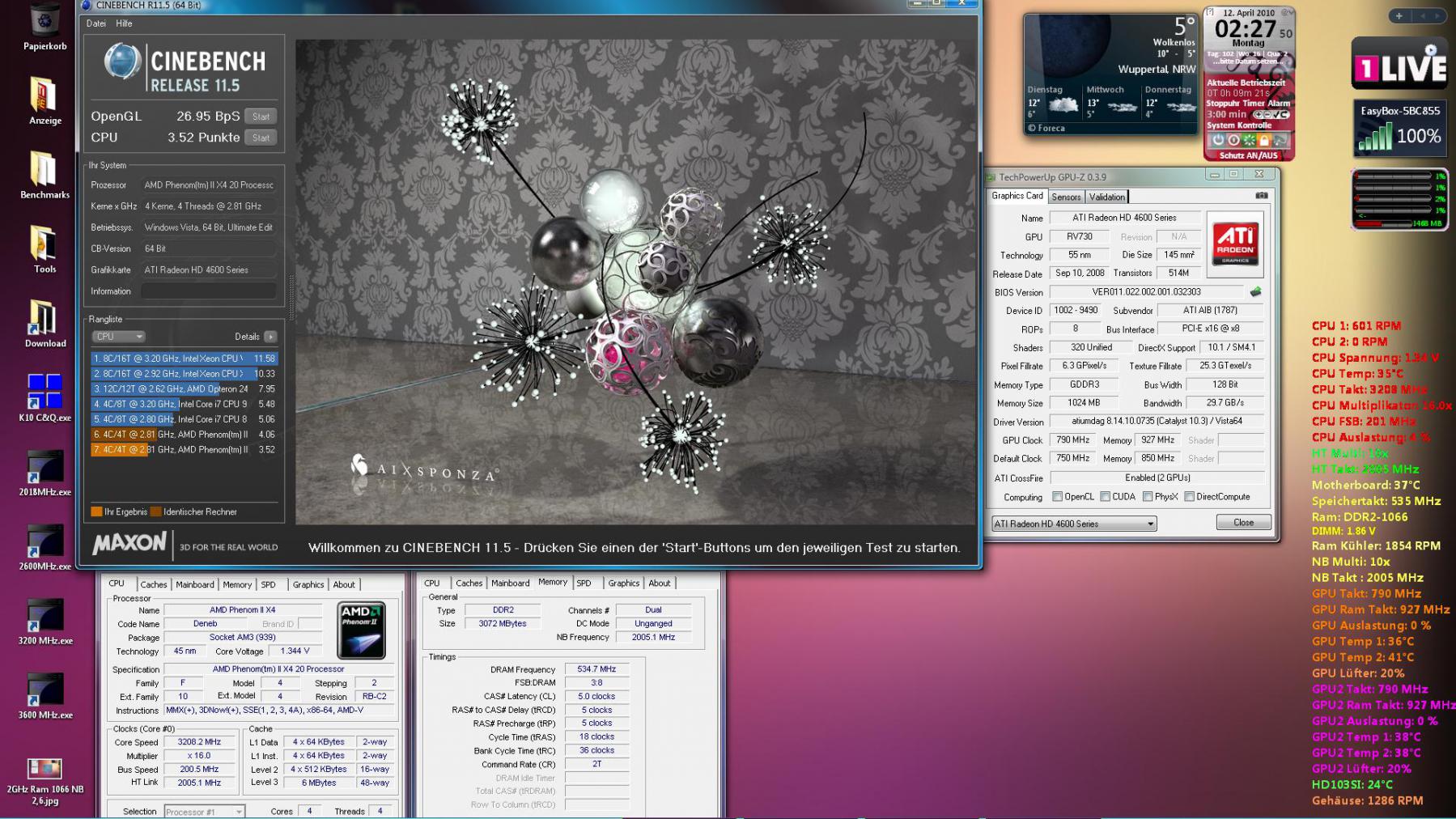Image resolution: width=1456 pixels, height=819 pixels.
Task: Click the GPU-Z camera screenshot icon
Action: 1261,196
